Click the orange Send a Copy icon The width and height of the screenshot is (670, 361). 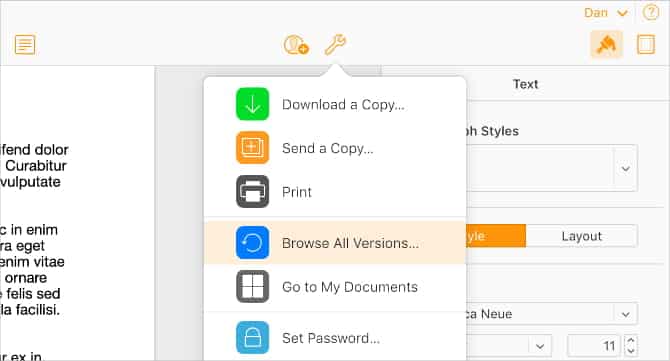(x=253, y=148)
